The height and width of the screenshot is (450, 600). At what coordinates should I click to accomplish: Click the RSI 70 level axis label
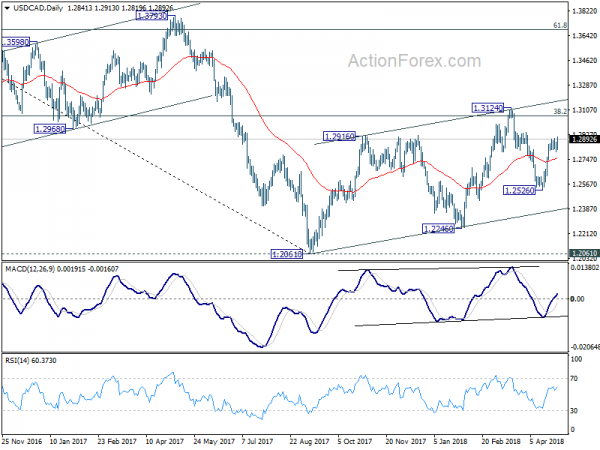point(574,378)
